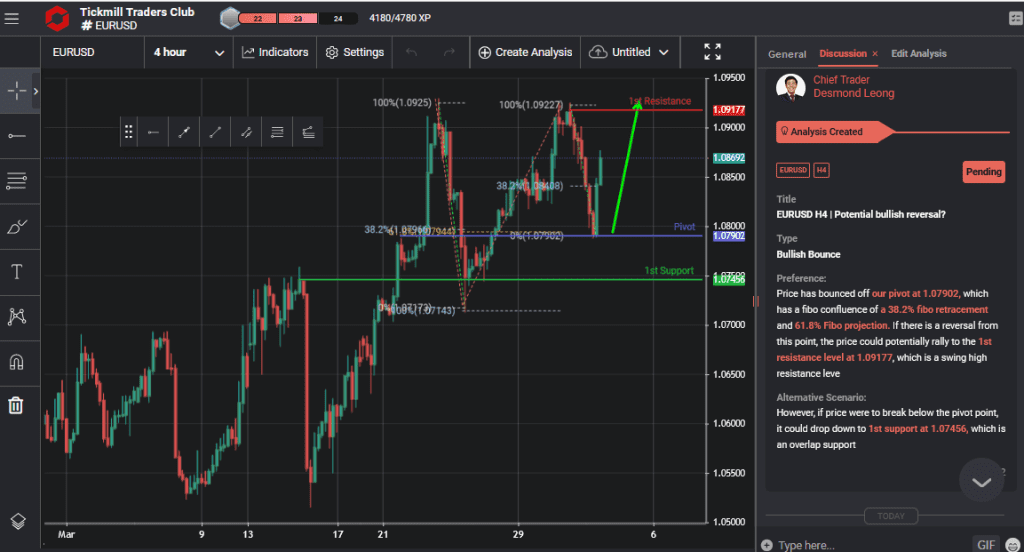Open the hamburger main menu
Viewport: 1024px width, 552px height.
(11, 18)
